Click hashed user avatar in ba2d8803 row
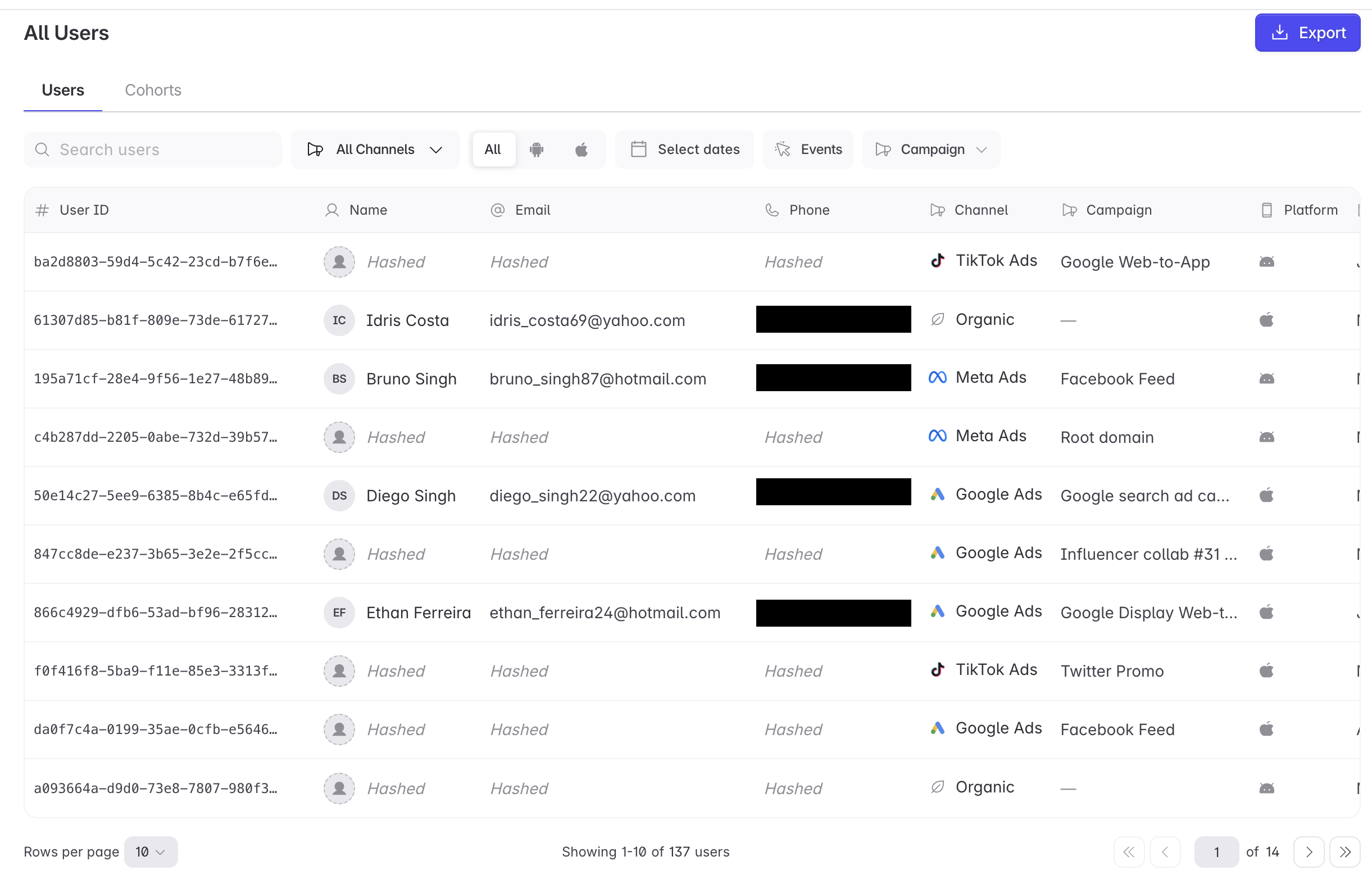 point(339,262)
